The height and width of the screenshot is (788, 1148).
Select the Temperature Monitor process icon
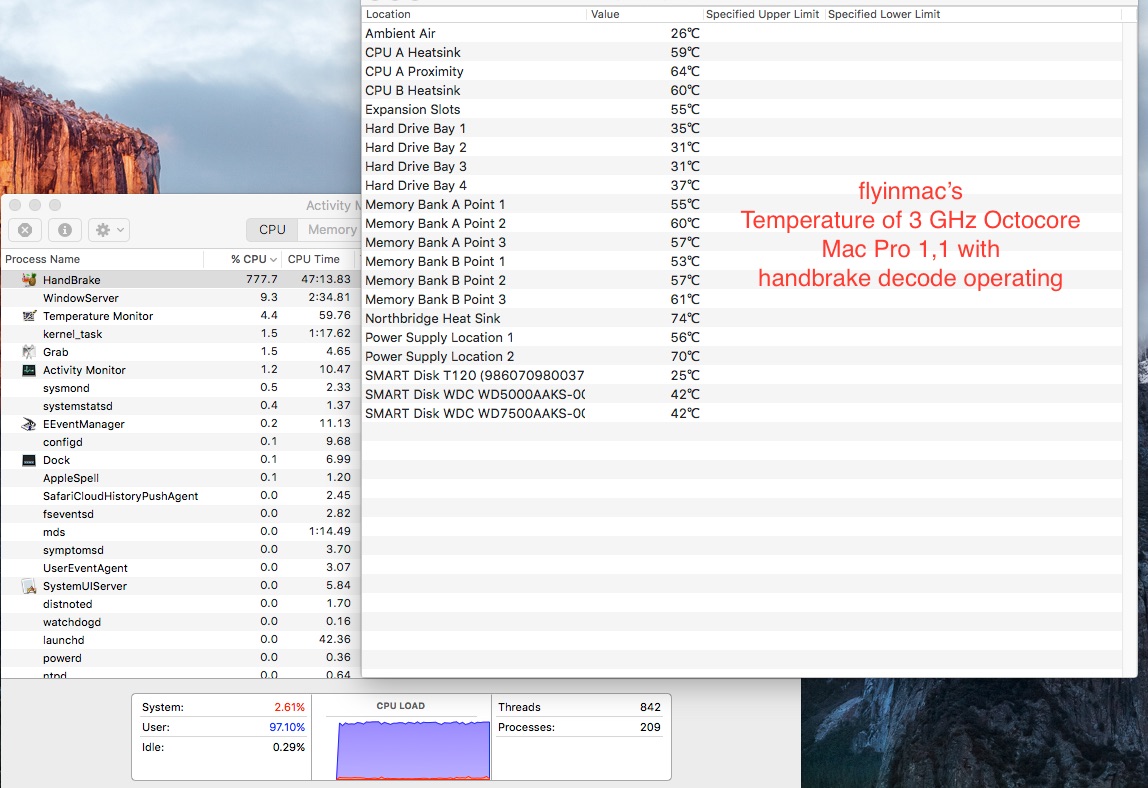[29, 316]
